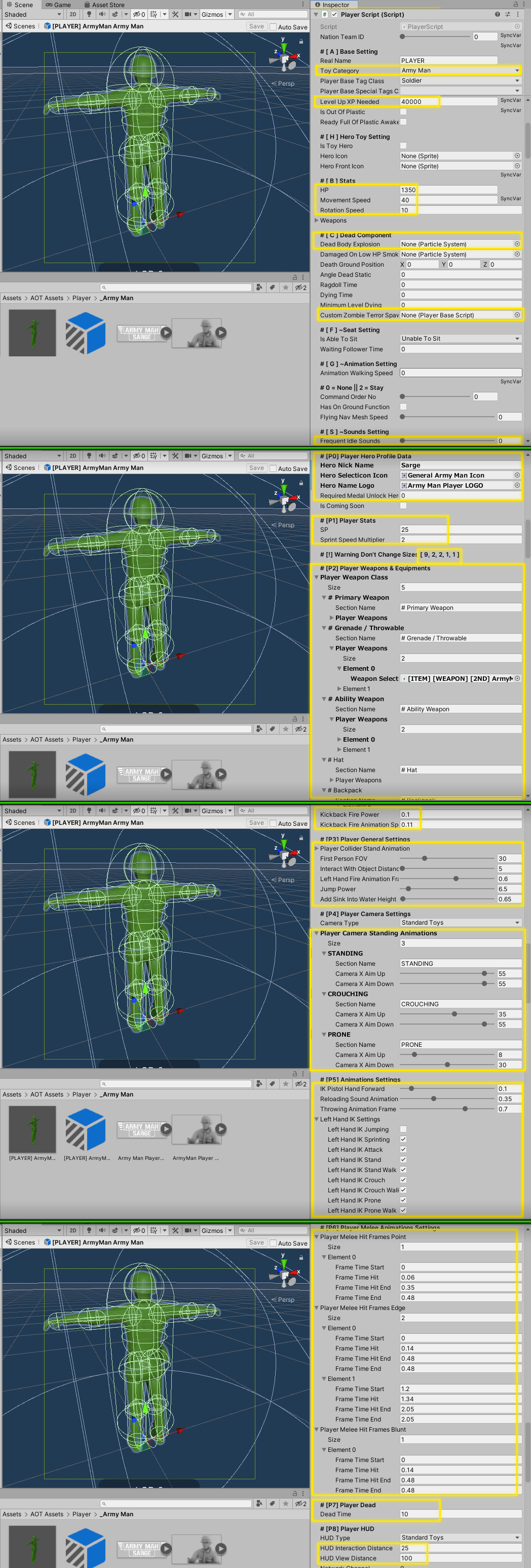This screenshot has height=1568, width=531.
Task: Expand Player Collider Stand Animation foldout
Action: coord(317,849)
